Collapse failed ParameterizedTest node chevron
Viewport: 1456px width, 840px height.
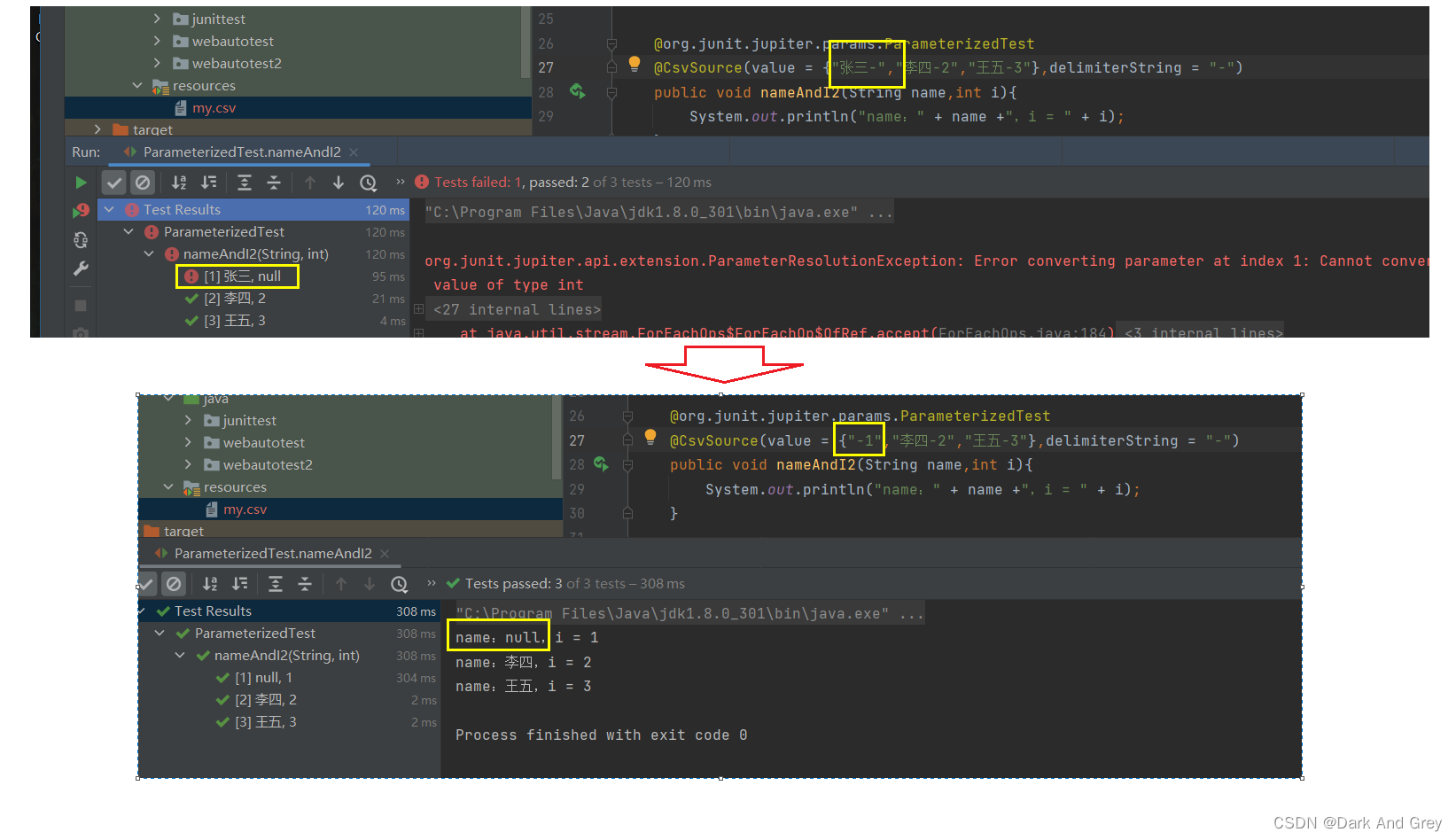[128, 232]
